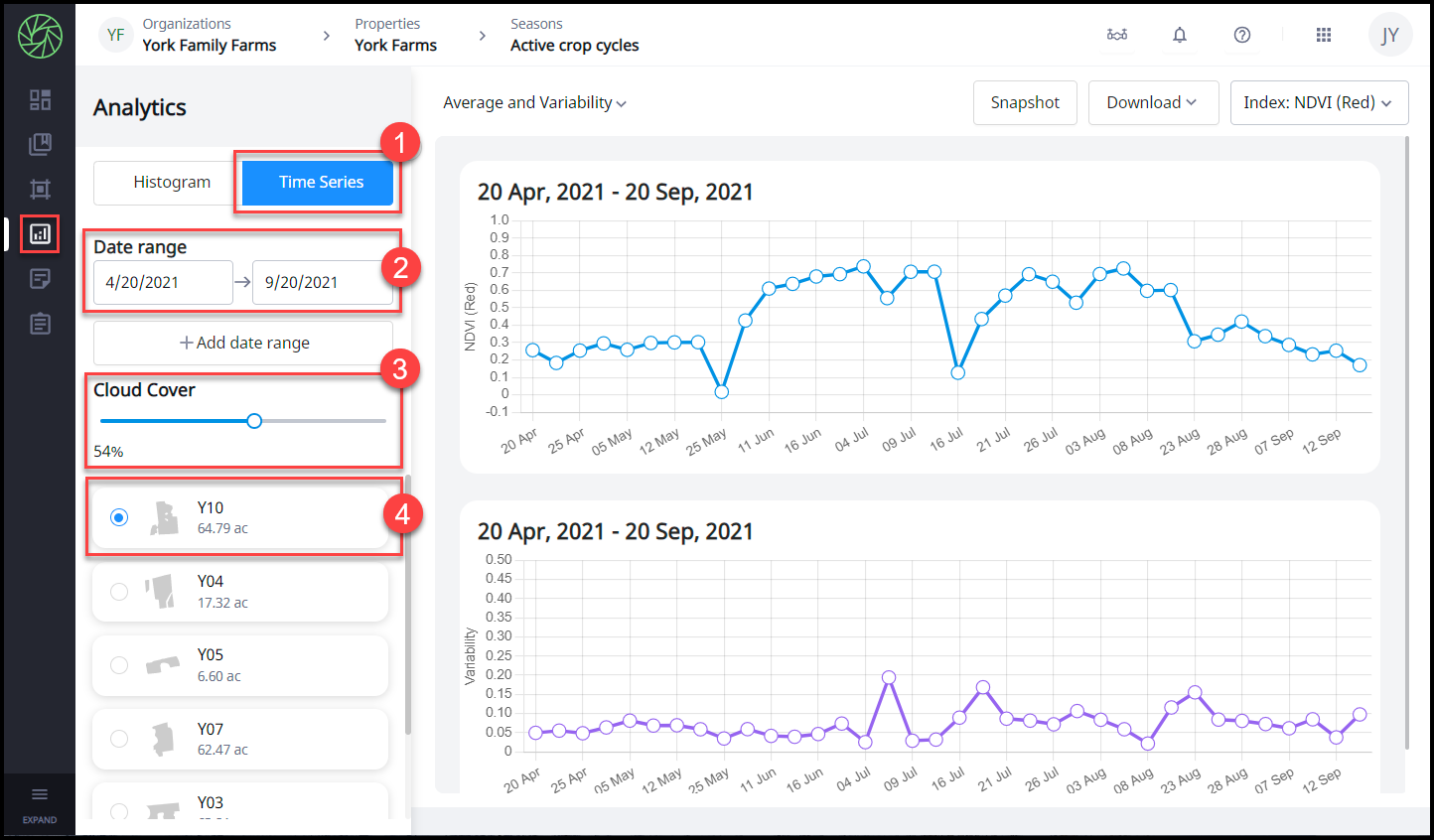Open the Download dropdown menu
The image size is (1434, 840).
pyautogui.click(x=1152, y=103)
